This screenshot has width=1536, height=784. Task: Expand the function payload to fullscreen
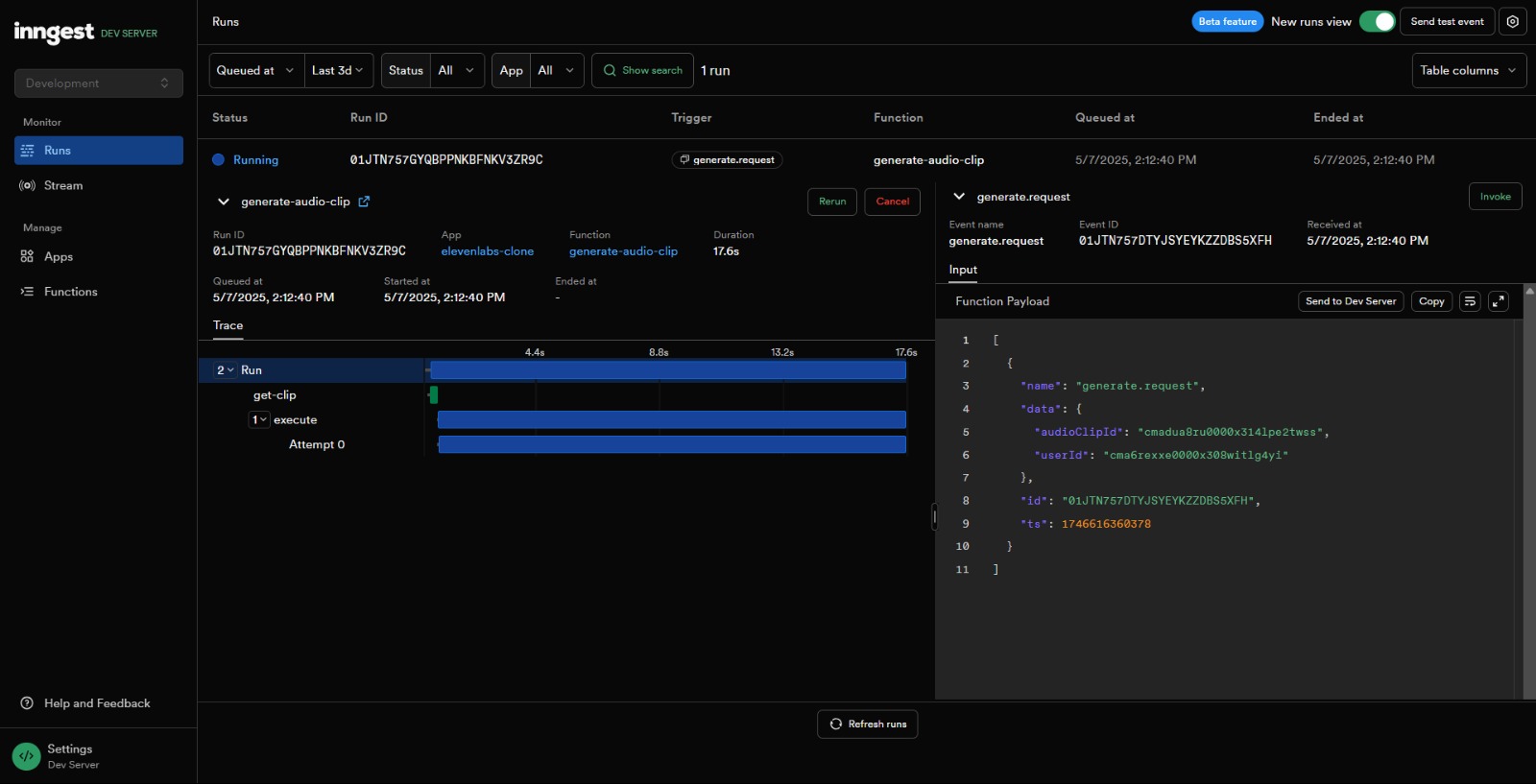click(x=1498, y=301)
